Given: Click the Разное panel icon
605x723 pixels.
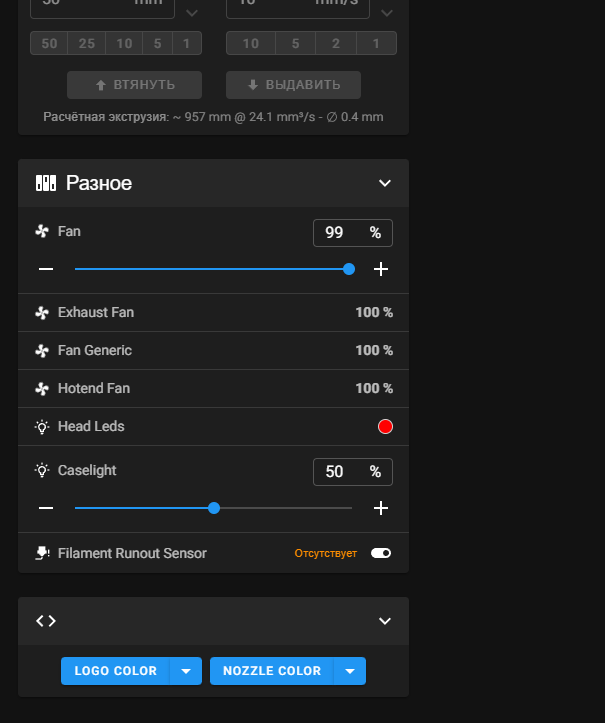Looking at the screenshot, I should pyautogui.click(x=46, y=184).
